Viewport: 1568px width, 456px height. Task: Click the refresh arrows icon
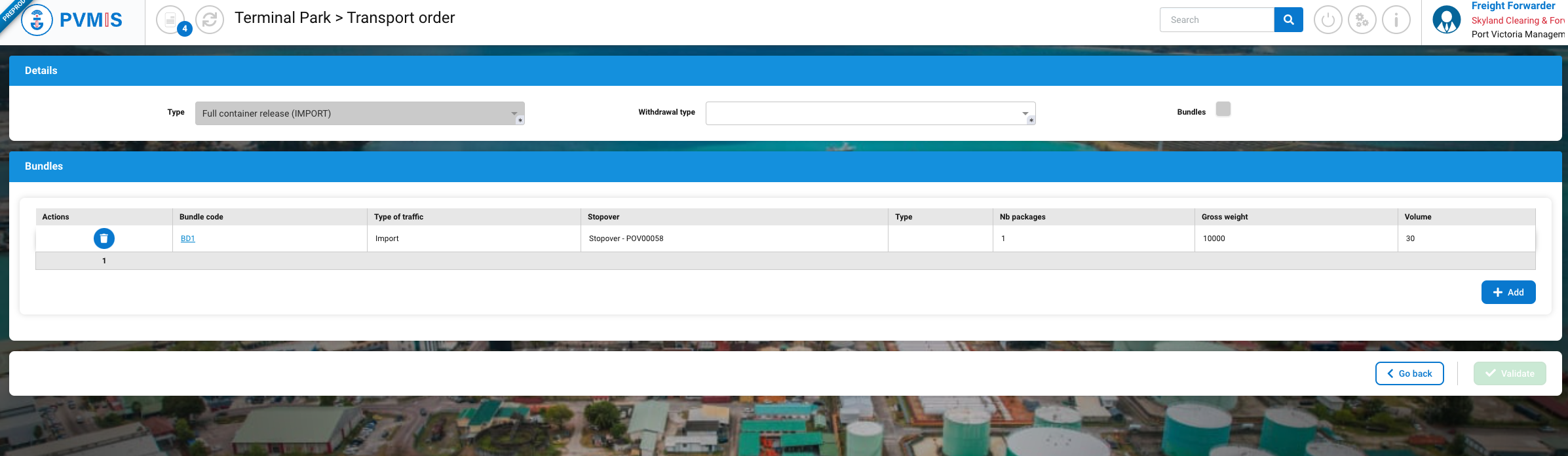click(x=210, y=20)
